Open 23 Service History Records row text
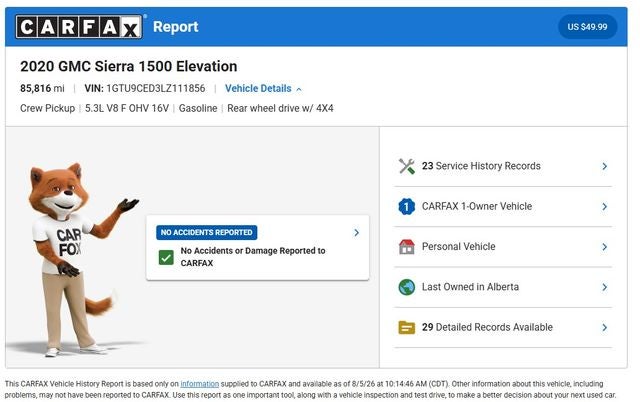 pos(481,166)
